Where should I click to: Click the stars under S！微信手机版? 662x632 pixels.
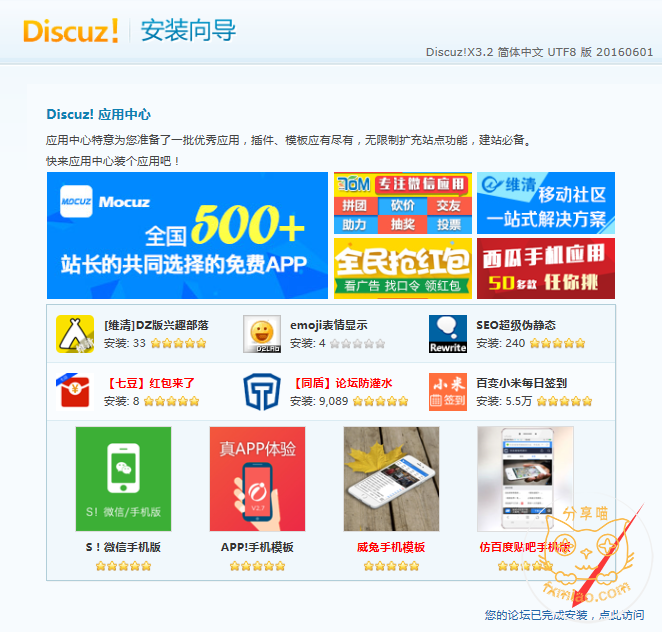[x=123, y=566]
